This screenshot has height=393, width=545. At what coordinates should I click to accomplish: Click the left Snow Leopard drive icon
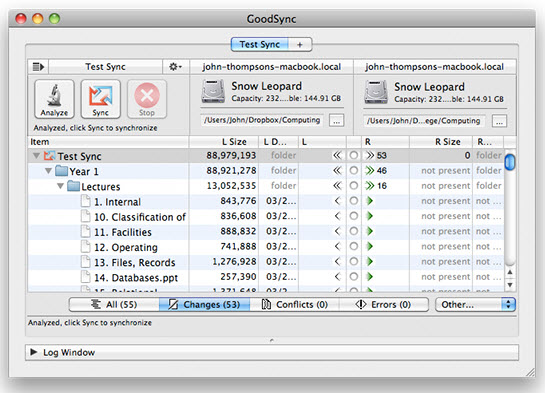point(213,91)
